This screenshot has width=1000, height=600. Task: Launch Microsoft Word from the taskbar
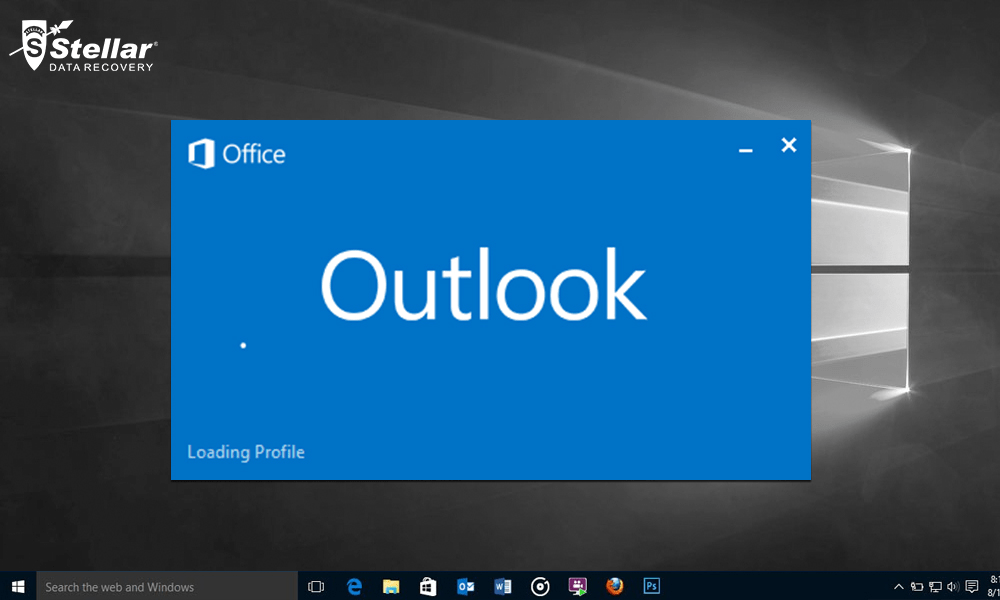[502, 586]
